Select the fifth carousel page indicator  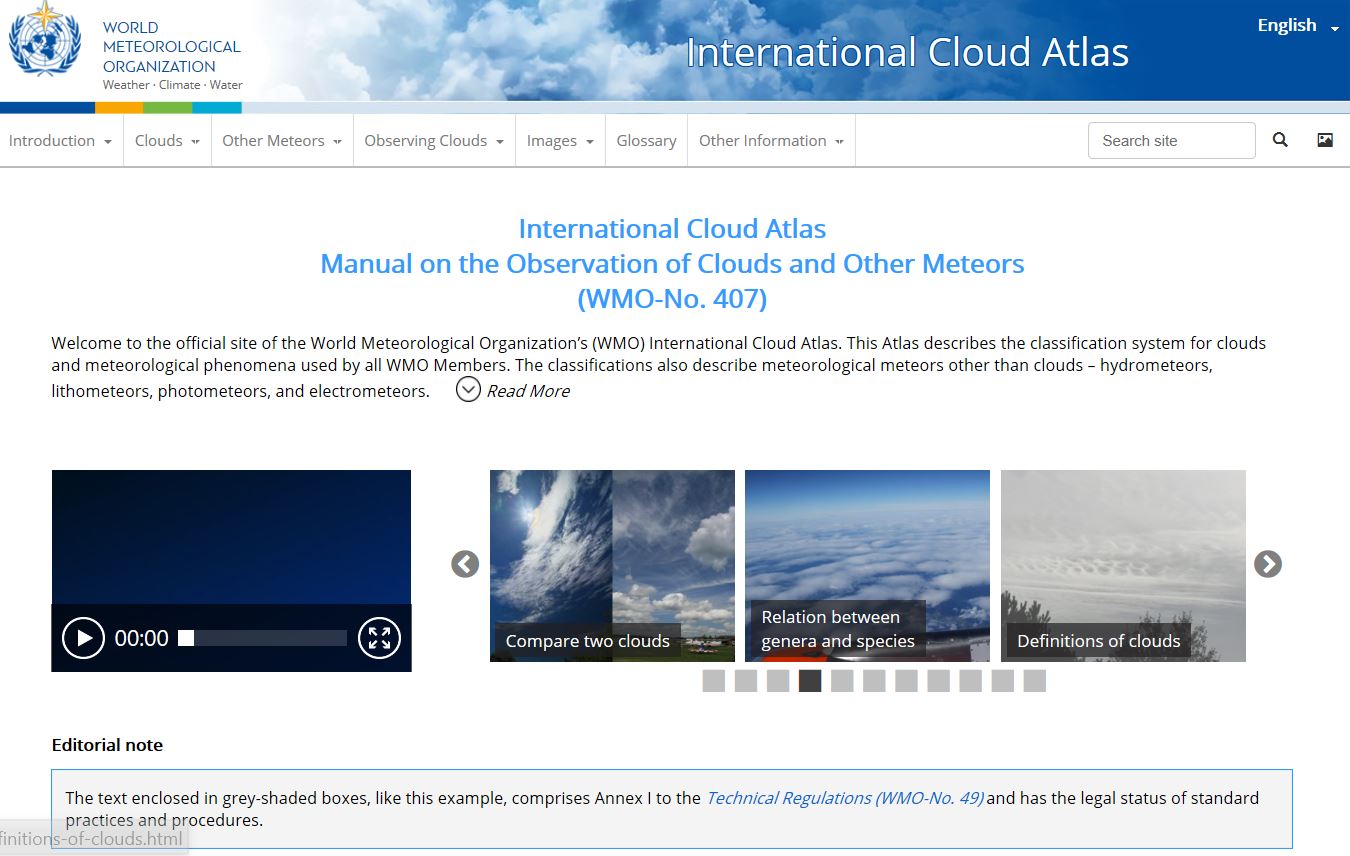pos(842,681)
